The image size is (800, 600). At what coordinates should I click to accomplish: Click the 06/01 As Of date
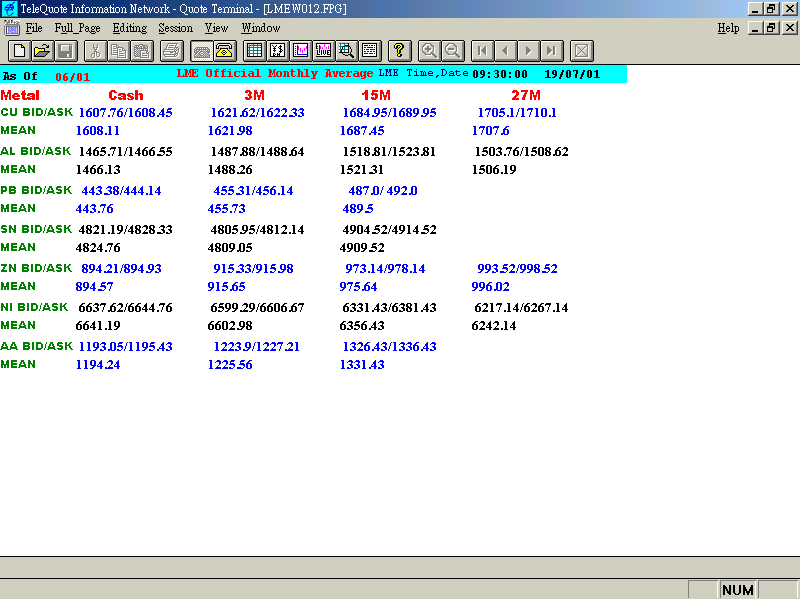click(x=72, y=77)
